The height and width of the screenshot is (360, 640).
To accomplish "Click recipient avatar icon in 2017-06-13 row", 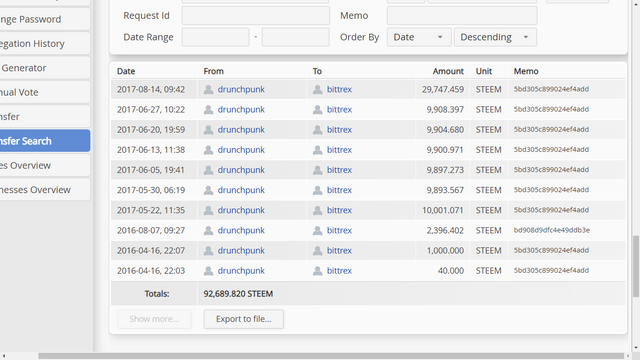I will pos(318,150).
